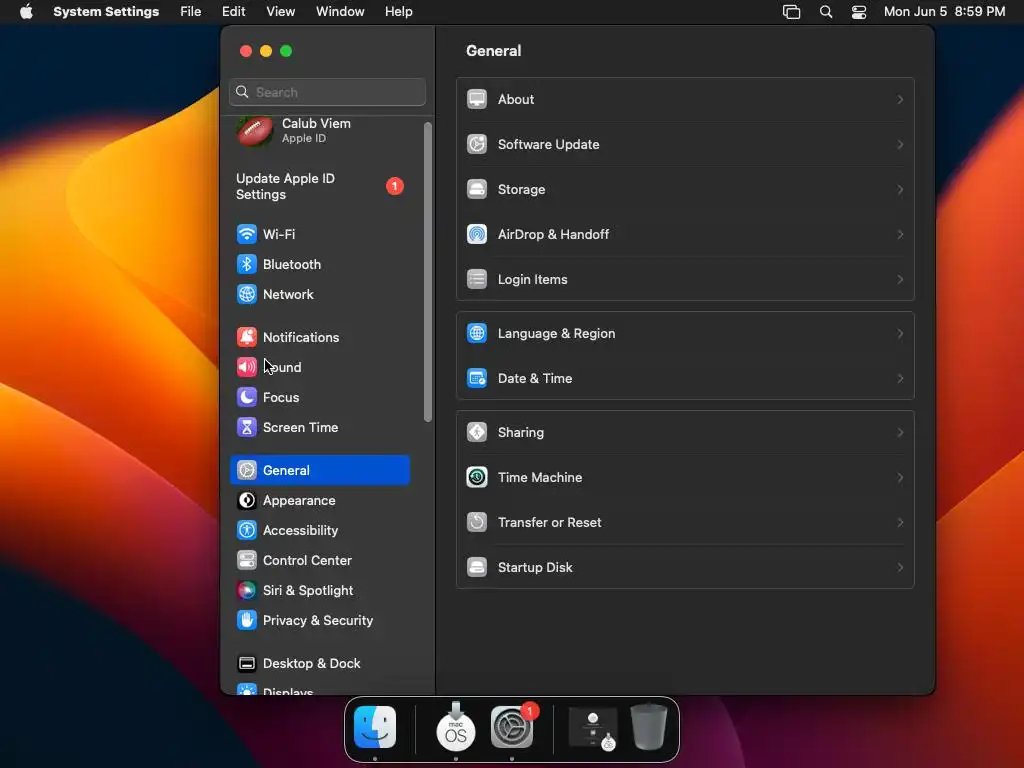Click Language & Region globe icon
This screenshot has height=768, width=1024.
477,333
